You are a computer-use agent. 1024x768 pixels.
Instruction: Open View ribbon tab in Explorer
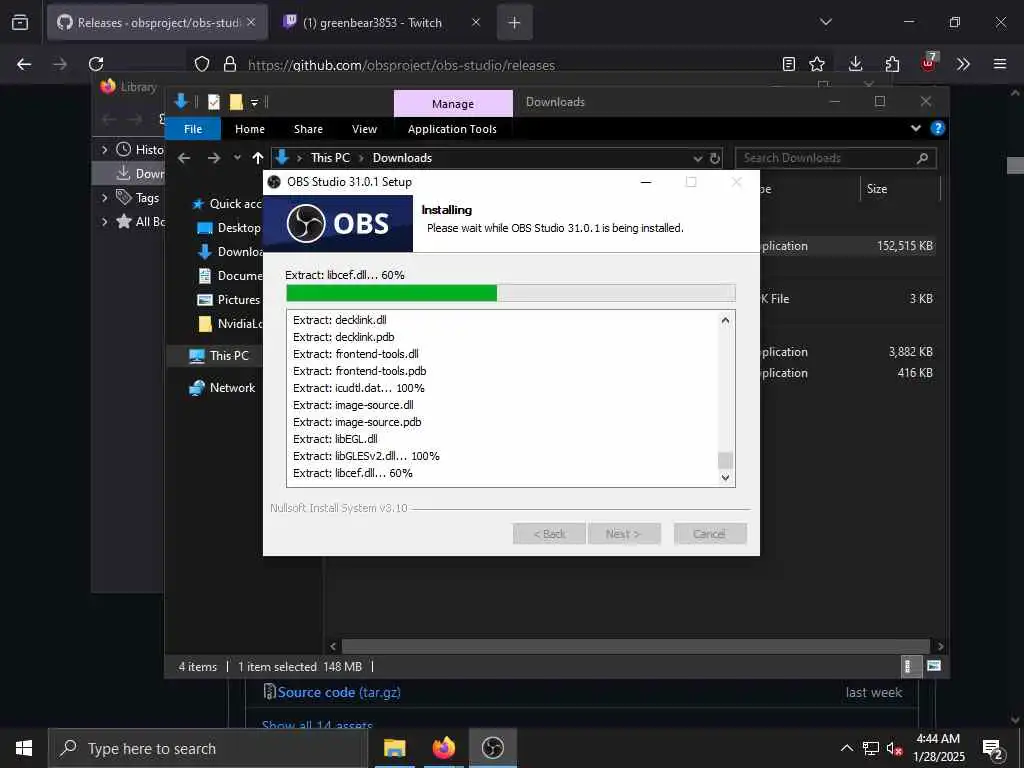coord(364,129)
